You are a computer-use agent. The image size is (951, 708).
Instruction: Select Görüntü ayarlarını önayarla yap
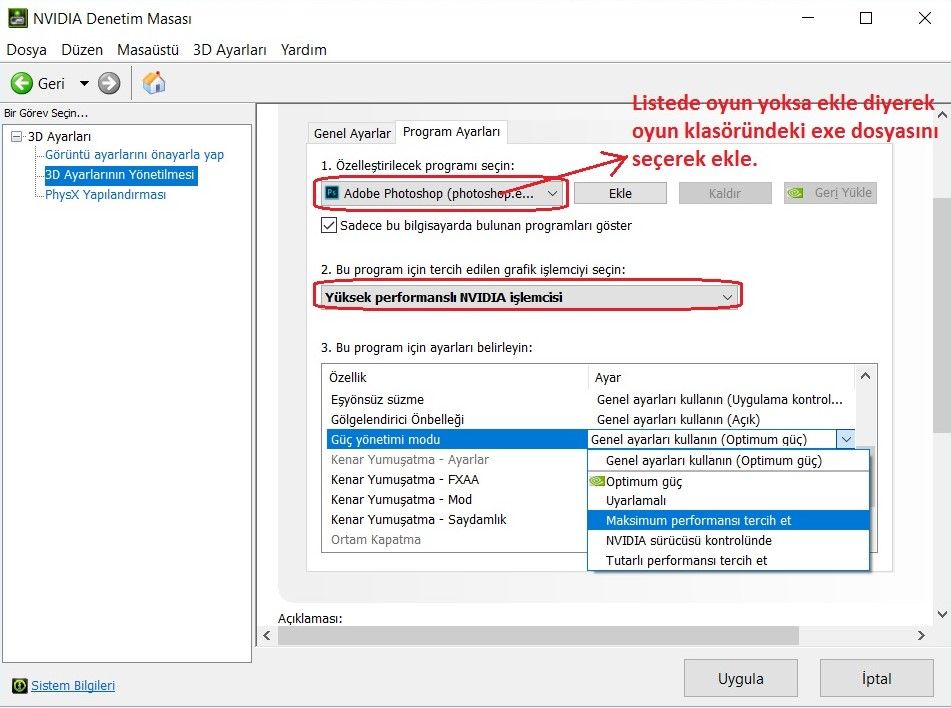(134, 155)
